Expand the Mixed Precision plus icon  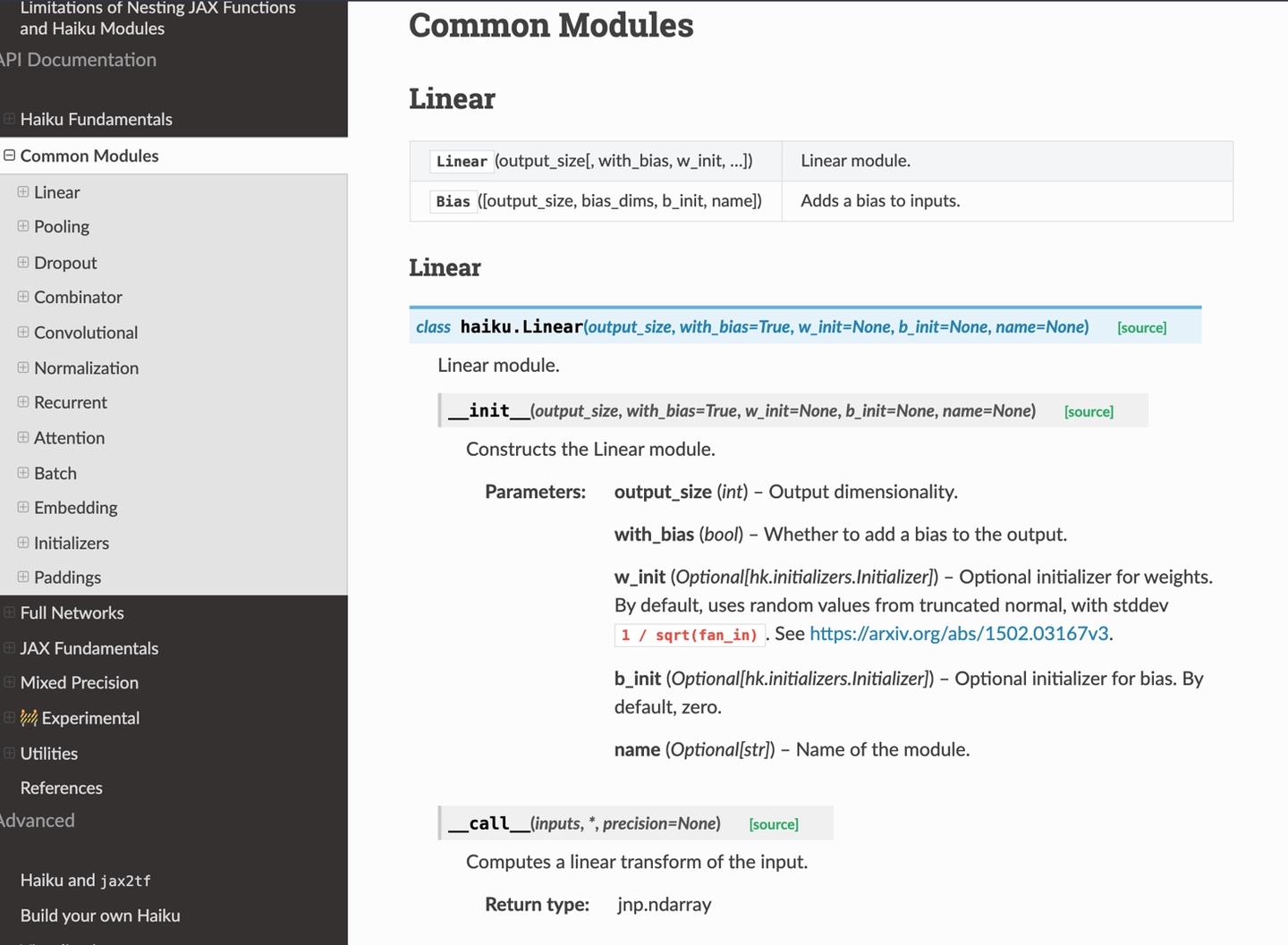tap(9, 682)
